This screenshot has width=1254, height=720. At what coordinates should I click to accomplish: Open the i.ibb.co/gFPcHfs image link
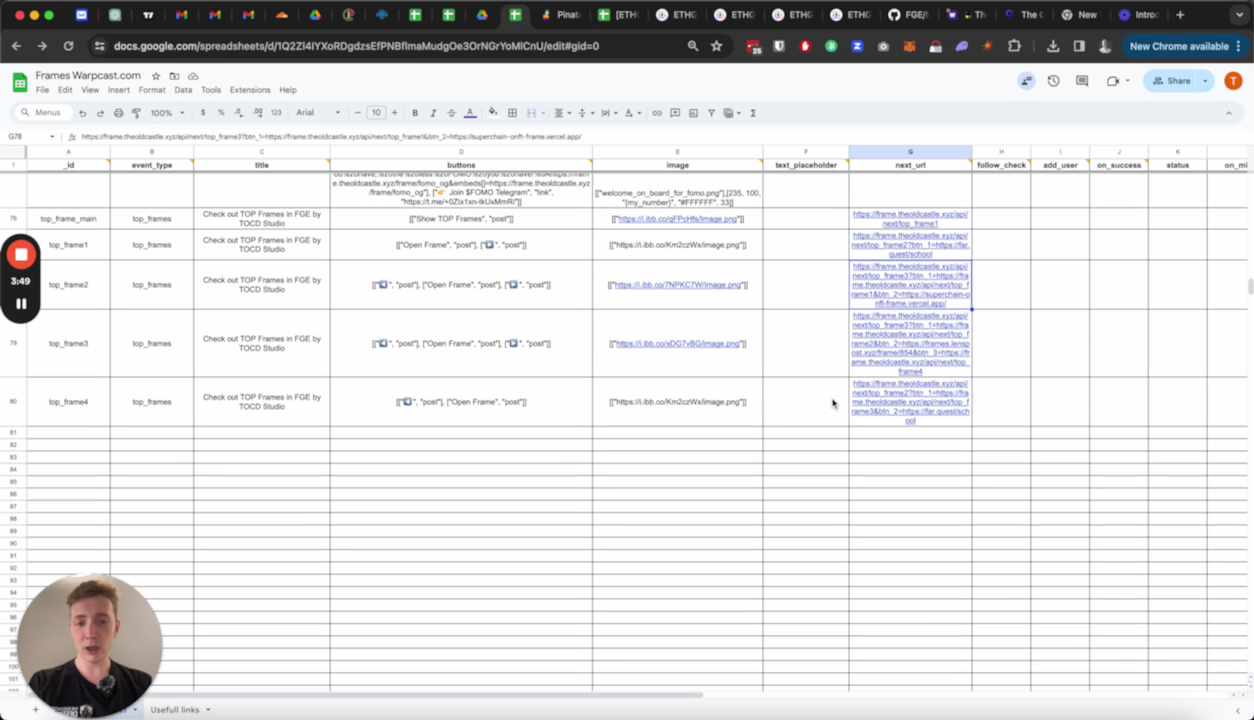coord(677,219)
